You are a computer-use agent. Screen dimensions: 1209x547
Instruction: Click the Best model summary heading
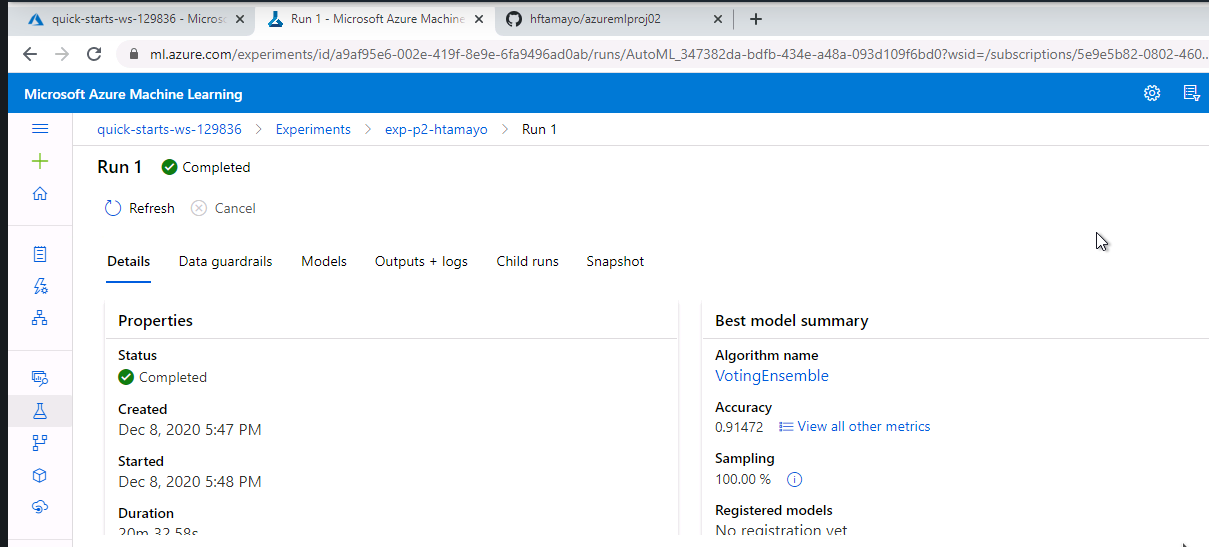pos(792,321)
